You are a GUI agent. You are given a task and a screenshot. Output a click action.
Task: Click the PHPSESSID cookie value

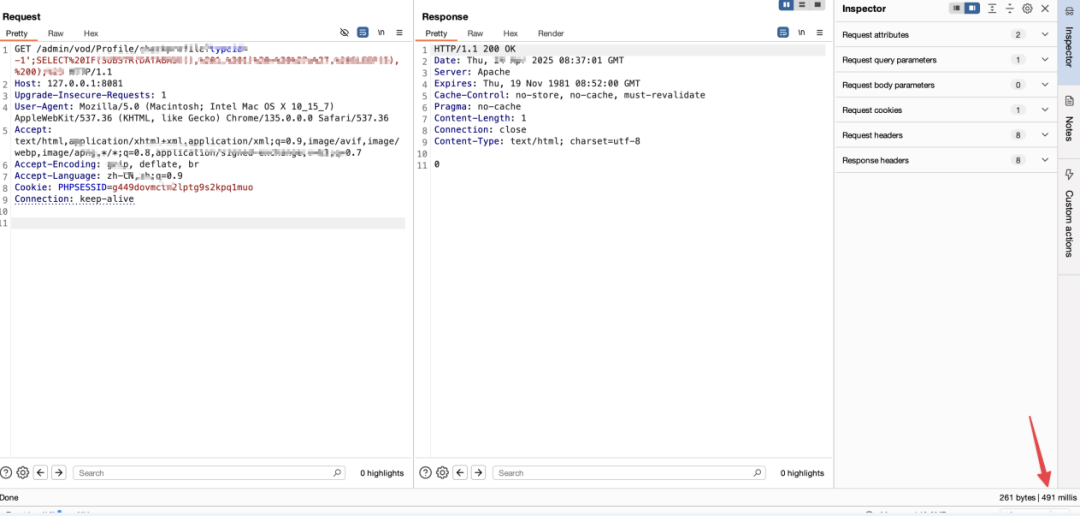183,187
